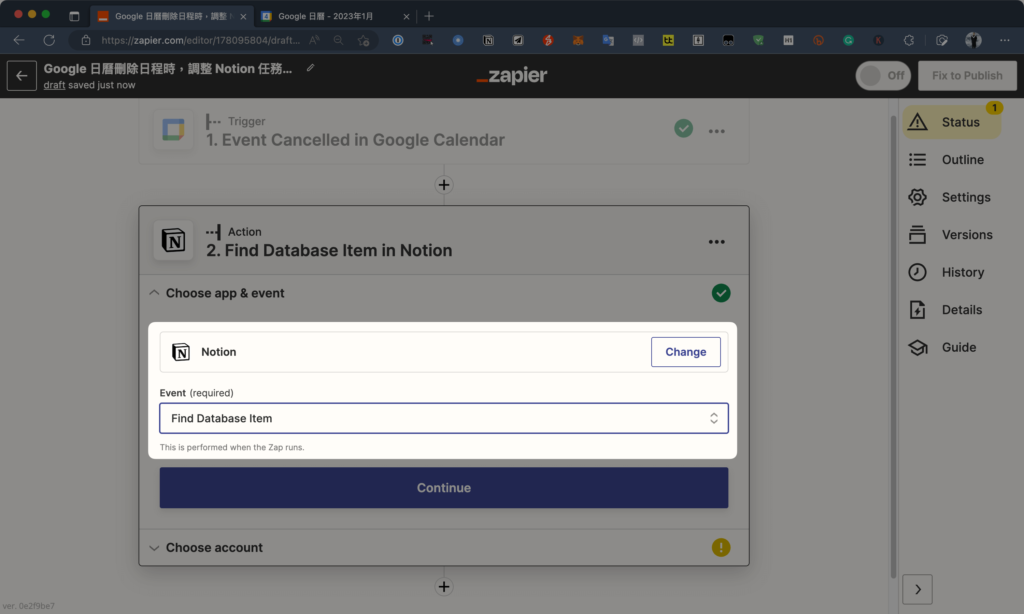Click the Google Calendar trigger app icon

coord(173,130)
